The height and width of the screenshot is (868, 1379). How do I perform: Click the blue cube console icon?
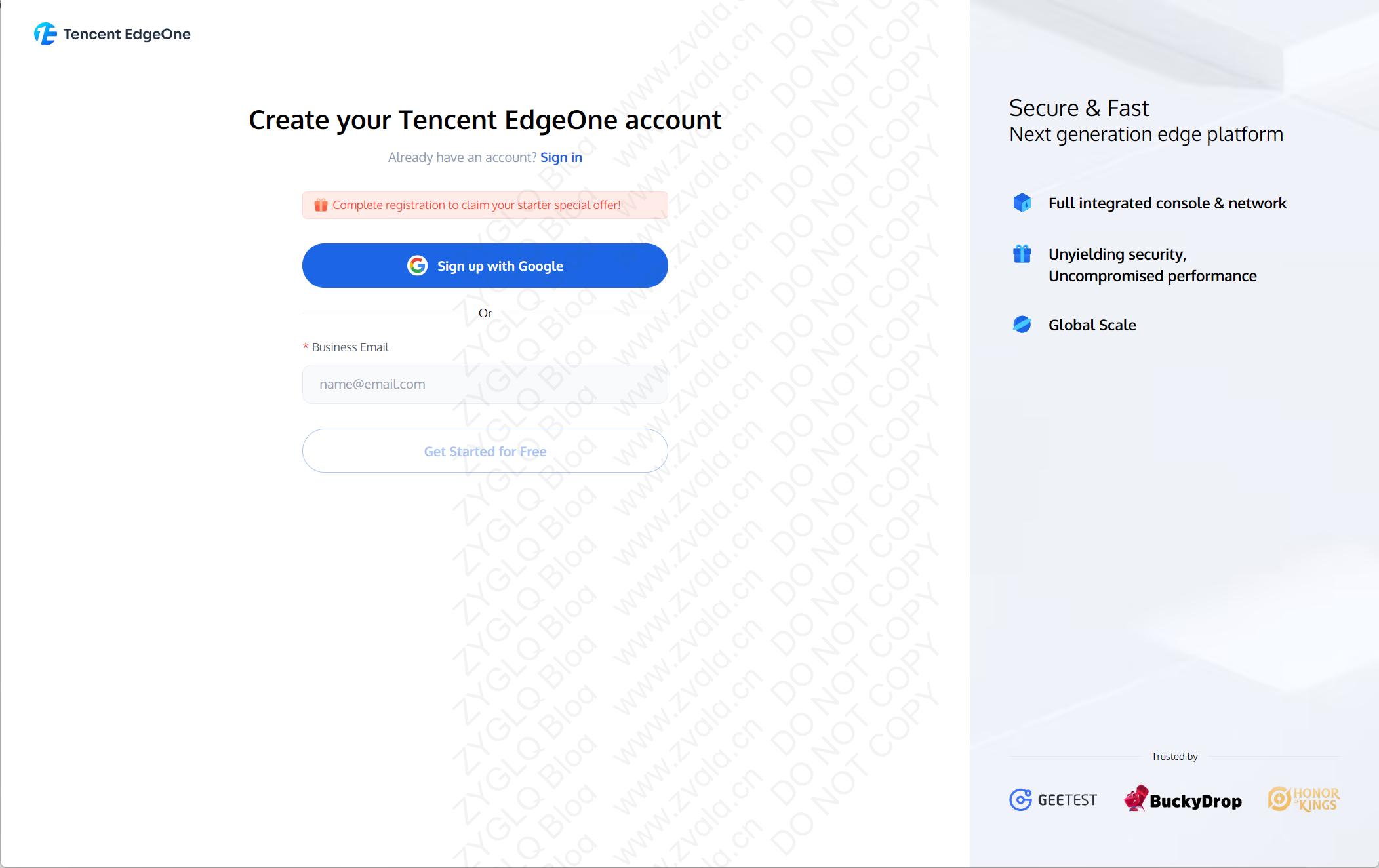[1022, 203]
